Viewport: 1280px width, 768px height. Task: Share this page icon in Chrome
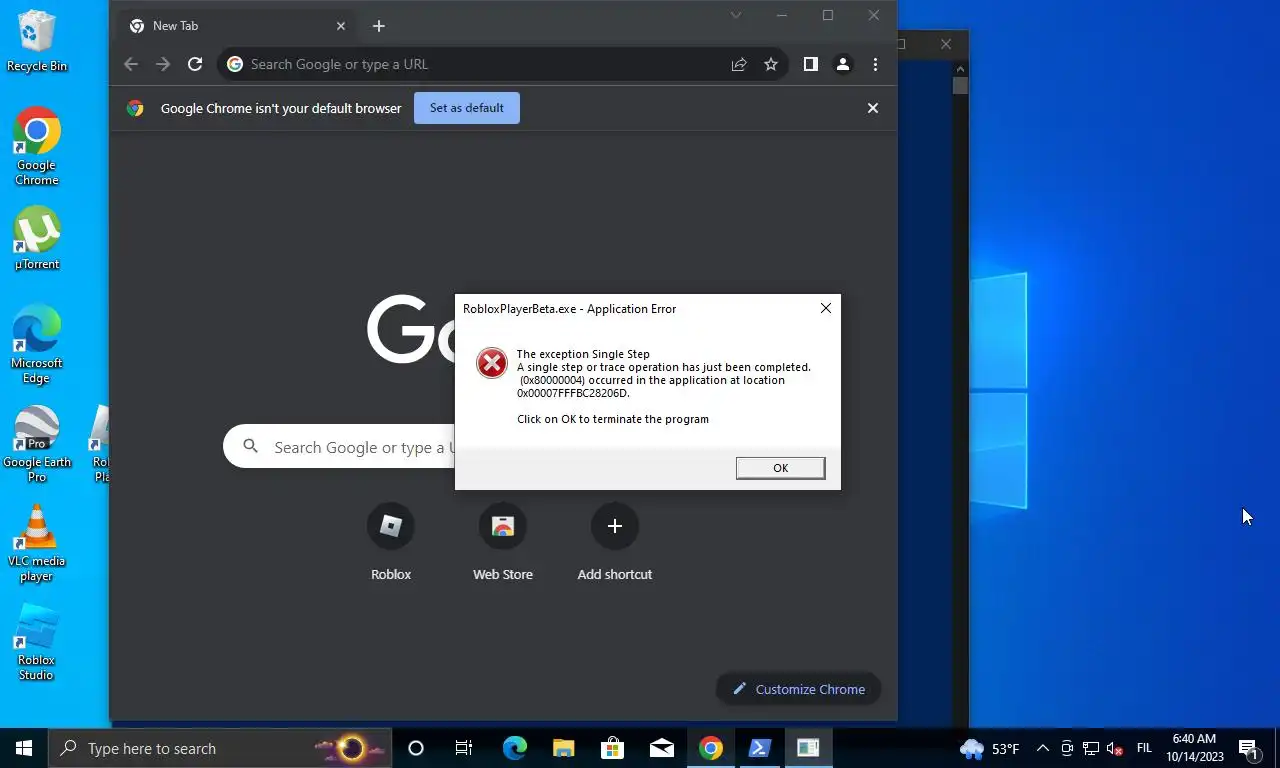[739, 64]
